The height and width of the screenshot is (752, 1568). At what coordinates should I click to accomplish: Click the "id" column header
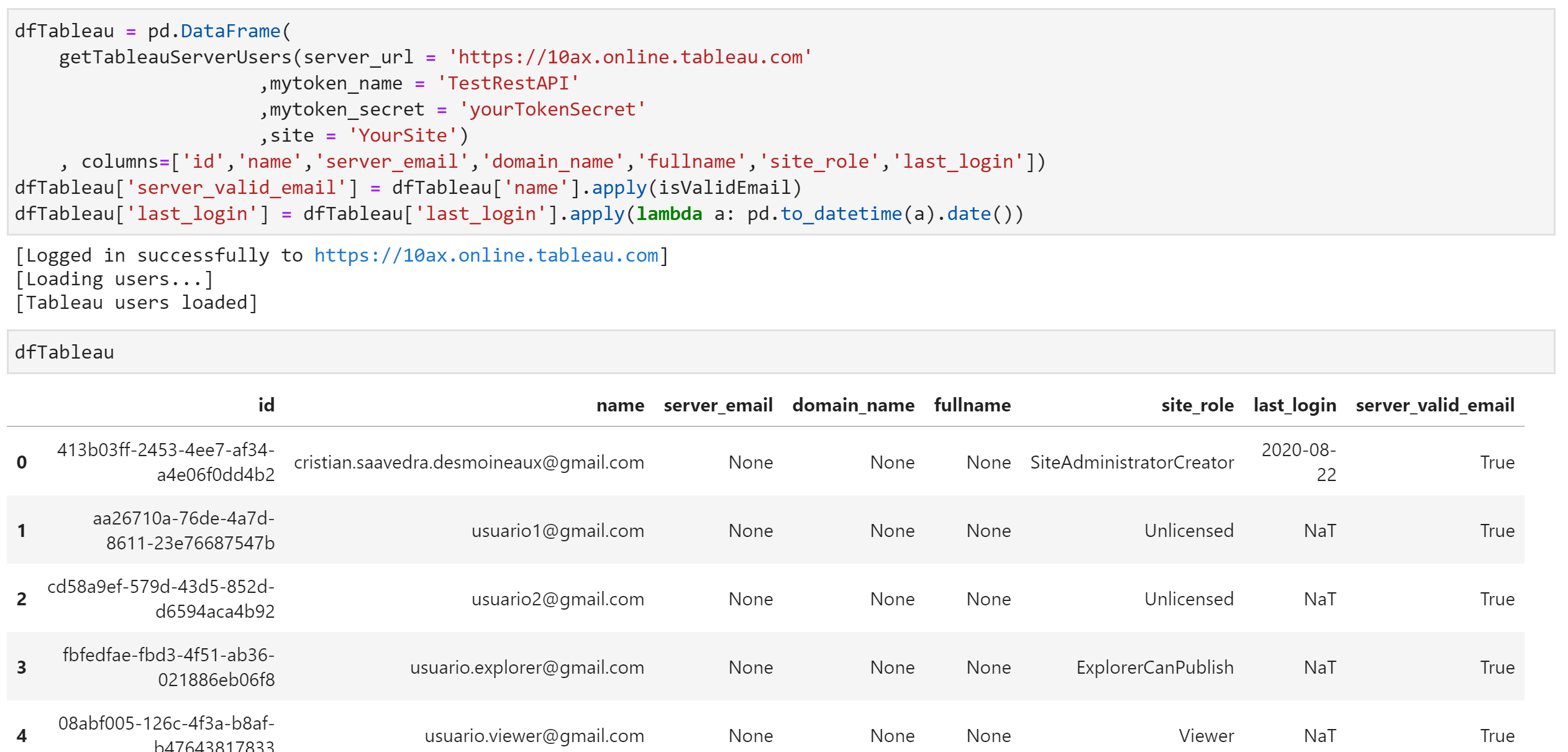click(x=267, y=405)
